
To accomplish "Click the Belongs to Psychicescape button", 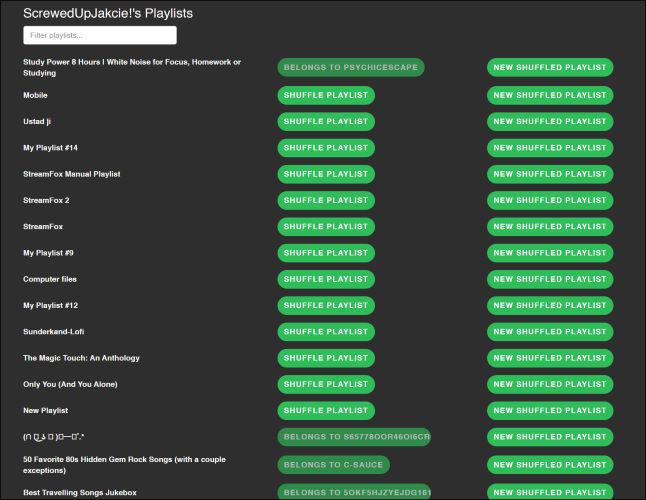I will 351,67.
